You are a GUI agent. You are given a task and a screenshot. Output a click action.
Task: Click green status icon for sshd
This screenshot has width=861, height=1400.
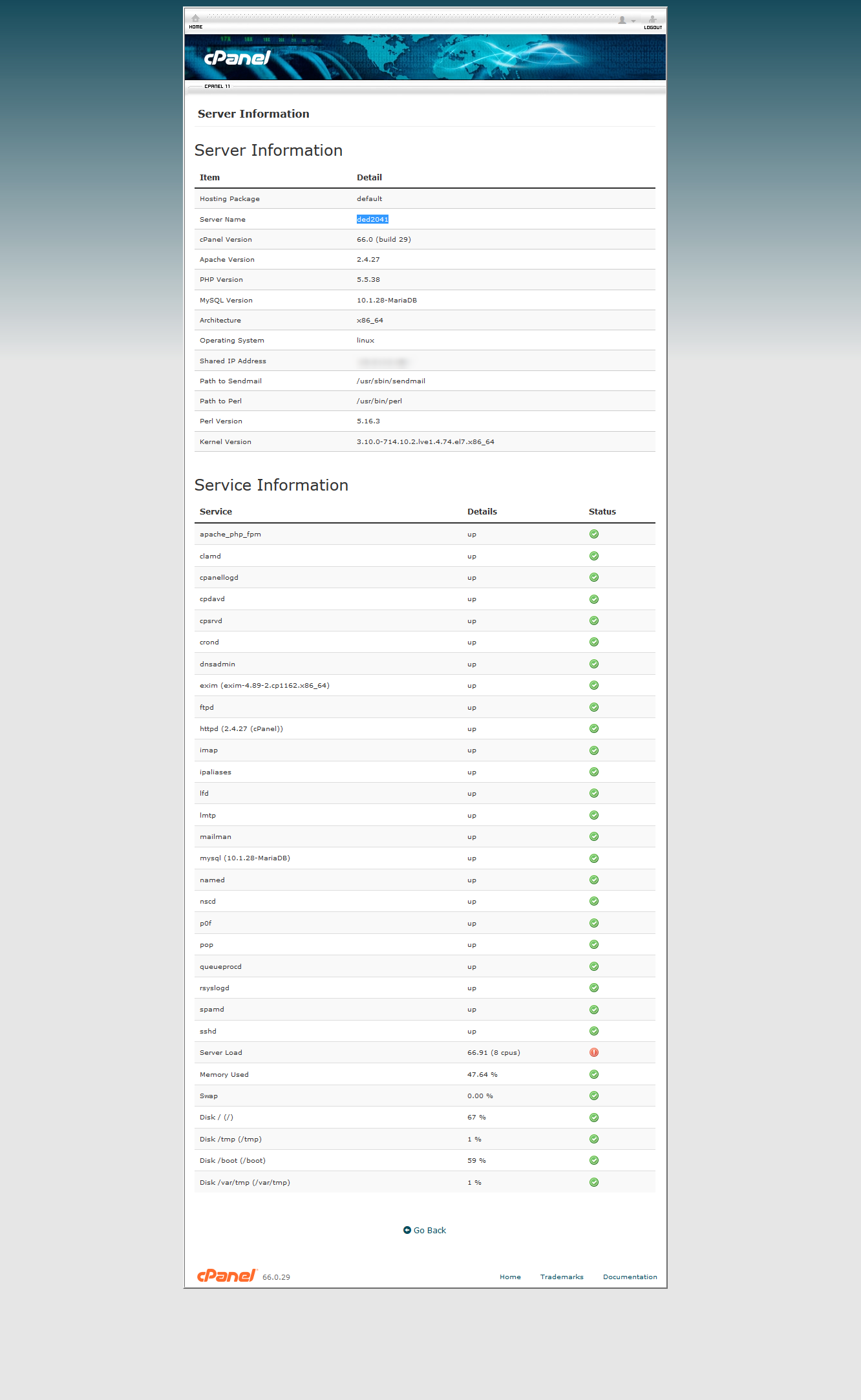594,1031
